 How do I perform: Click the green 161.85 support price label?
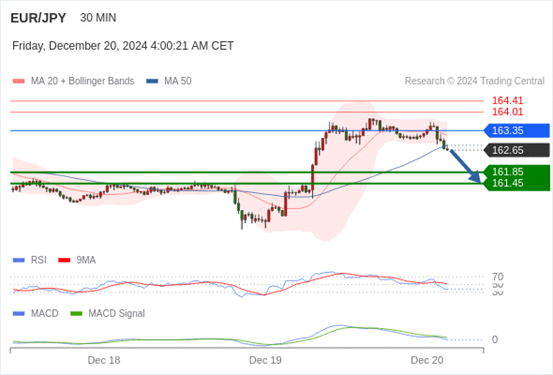508,172
